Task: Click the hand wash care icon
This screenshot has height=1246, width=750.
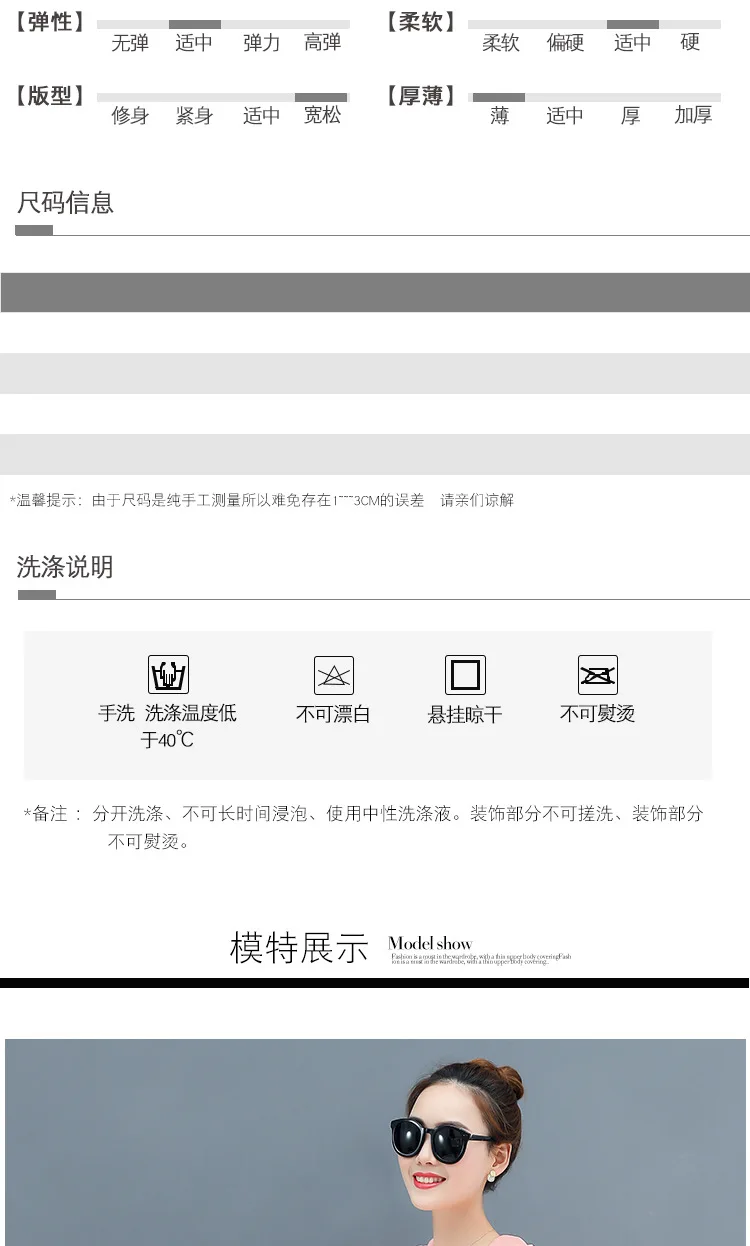Action: click(x=168, y=675)
